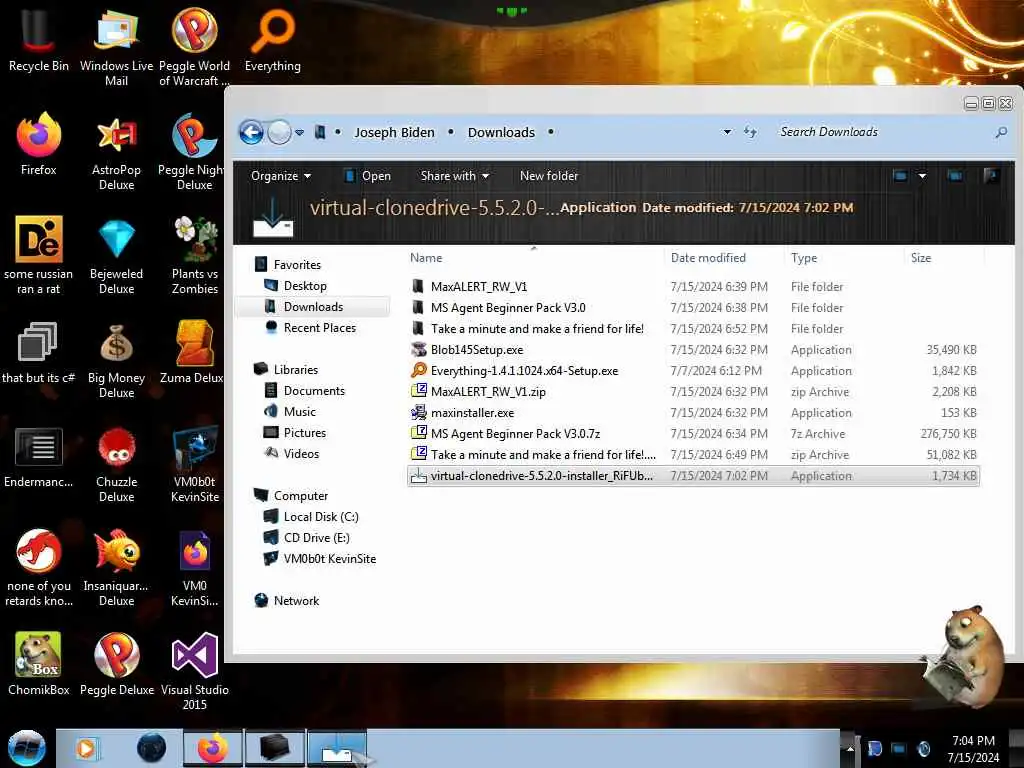This screenshot has width=1024, height=768.
Task: Click Open in the Explorer toolbar
Action: point(368,176)
